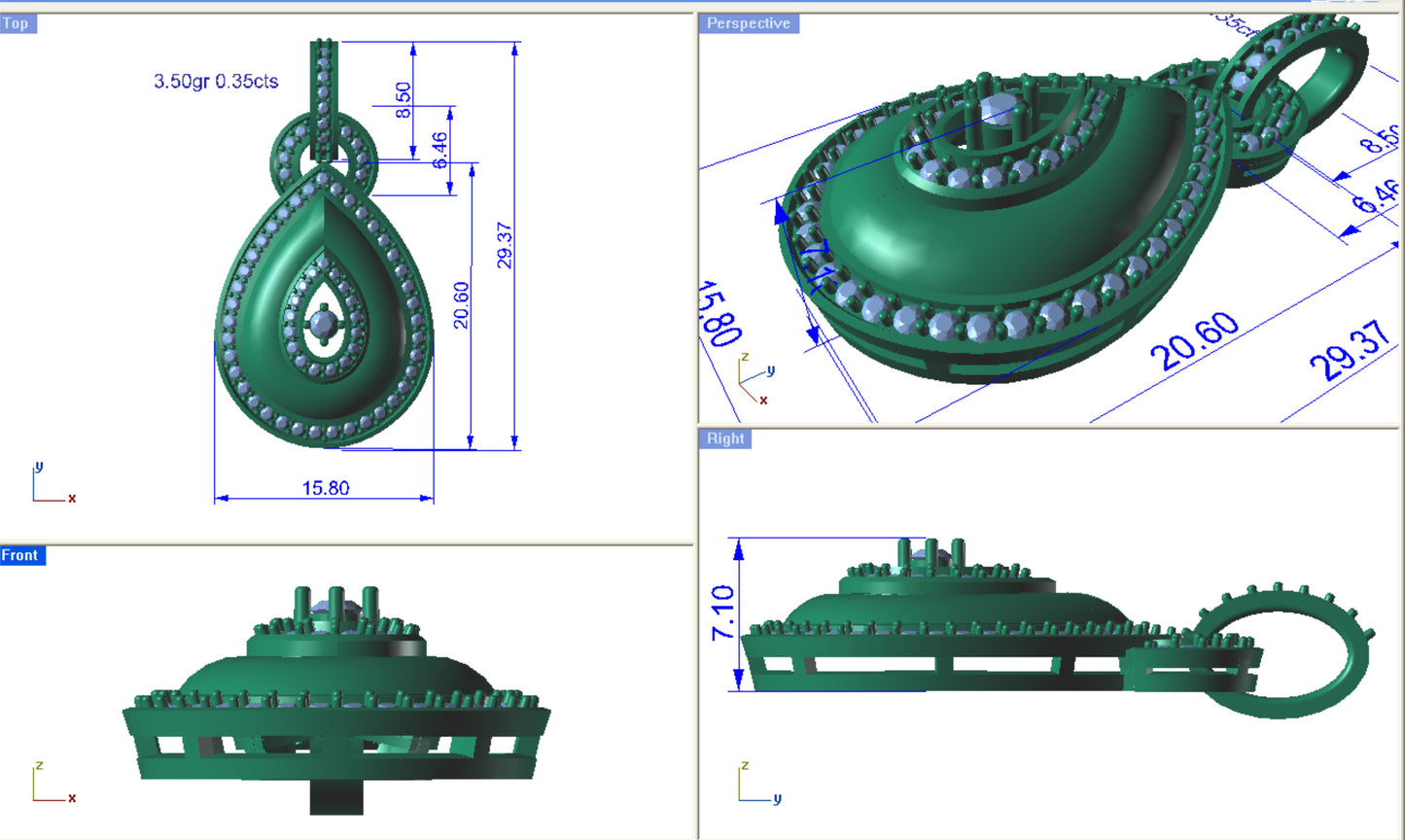Click the 3.50gr 0.35cts weight label
Viewport: 1405px width, 840px height.
218,84
